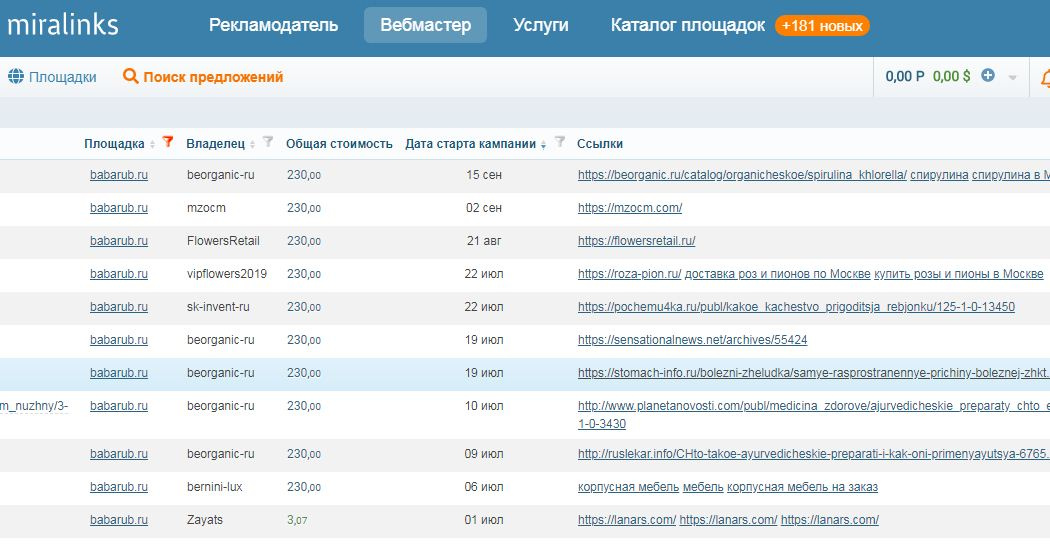Select owner vipflowers2019 cell
Screen dimensions: 1050x544
(226, 273)
